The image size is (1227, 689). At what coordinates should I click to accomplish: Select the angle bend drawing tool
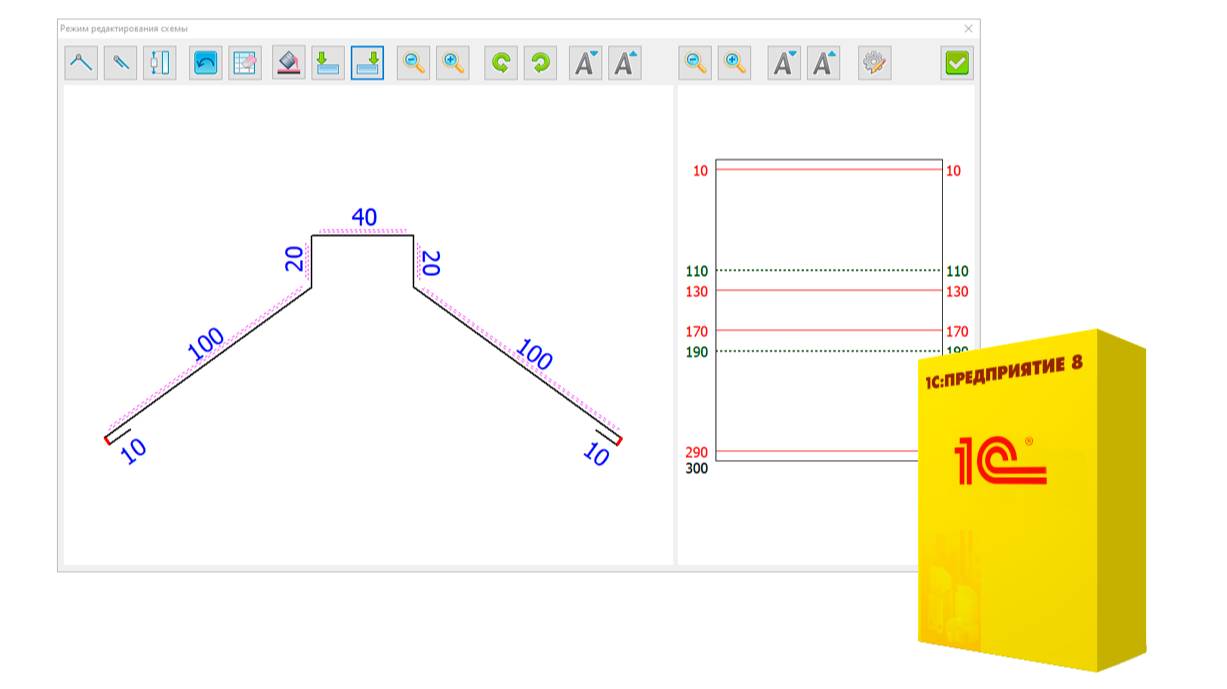point(81,63)
